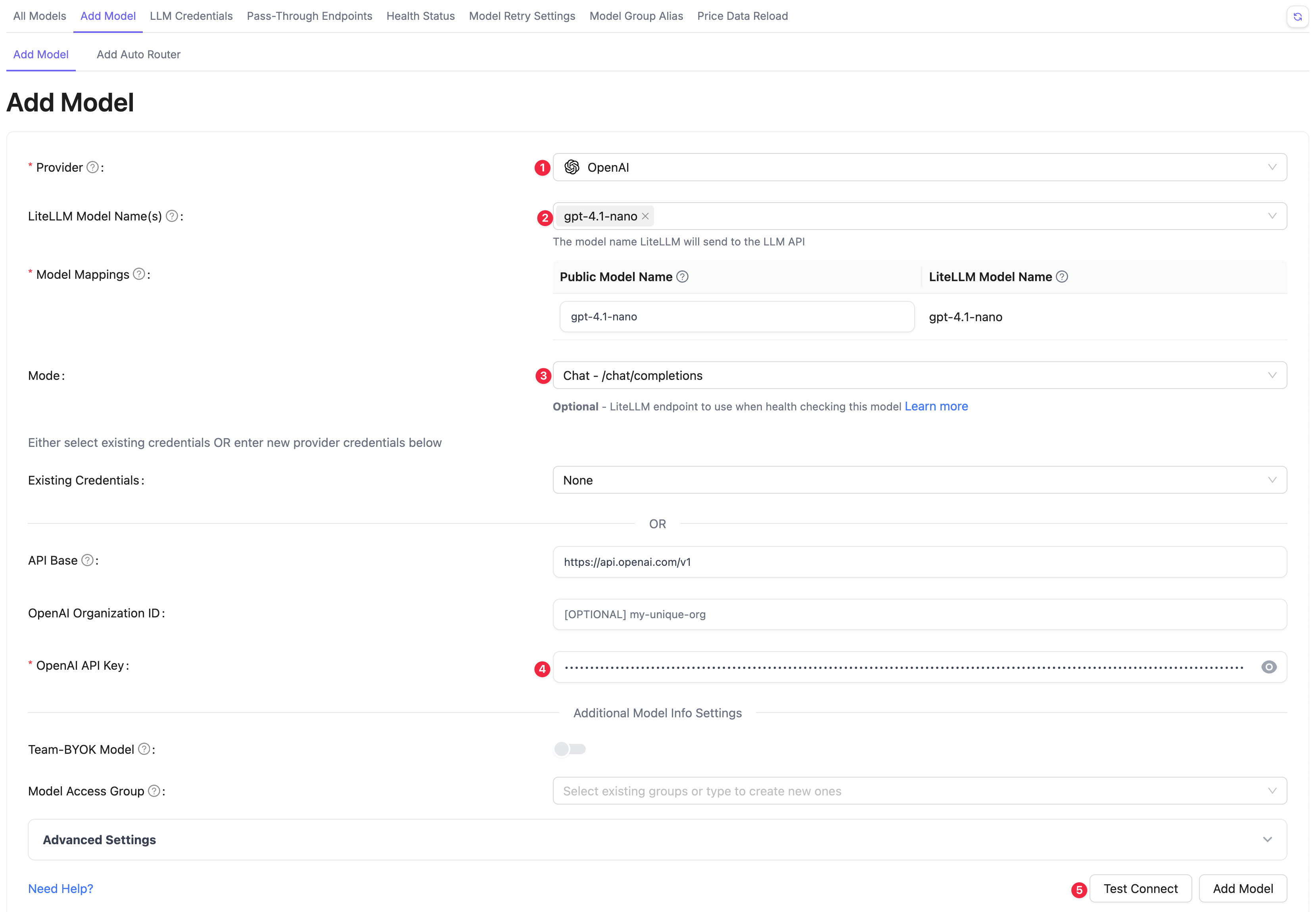
Task: Click the API Base input field
Action: pyautogui.click(x=919, y=562)
